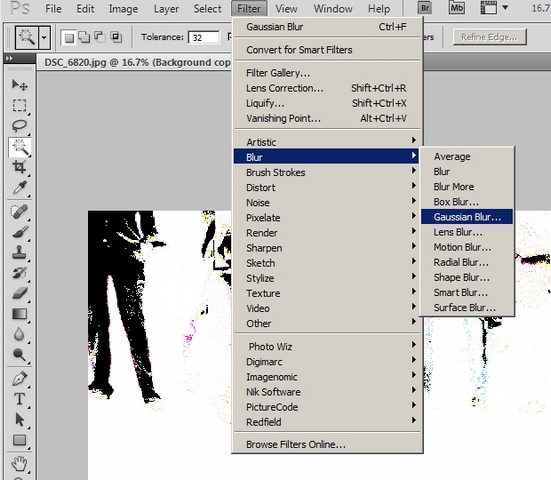
Task: Expand the Distort filter submenu
Action: click(x=326, y=187)
